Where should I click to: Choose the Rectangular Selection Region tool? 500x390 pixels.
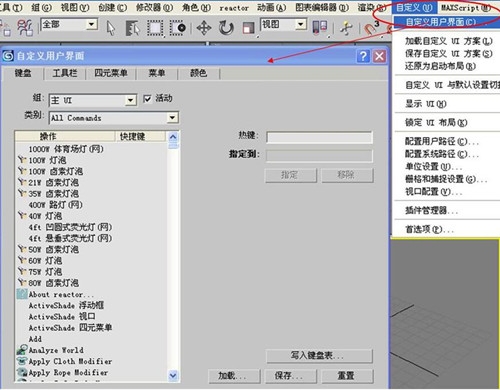point(155,28)
